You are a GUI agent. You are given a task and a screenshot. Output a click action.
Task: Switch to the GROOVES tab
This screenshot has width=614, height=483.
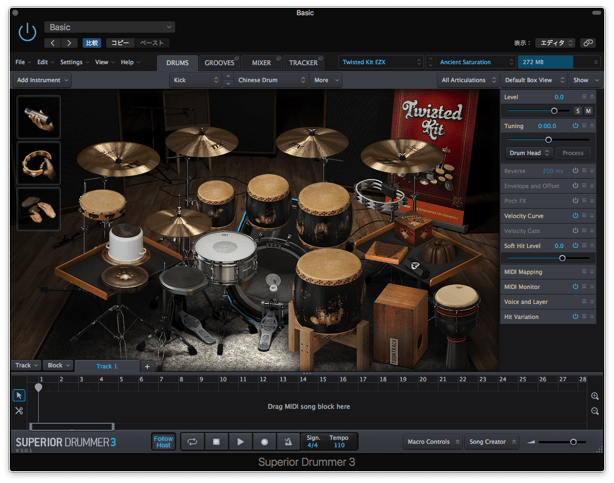click(219, 63)
